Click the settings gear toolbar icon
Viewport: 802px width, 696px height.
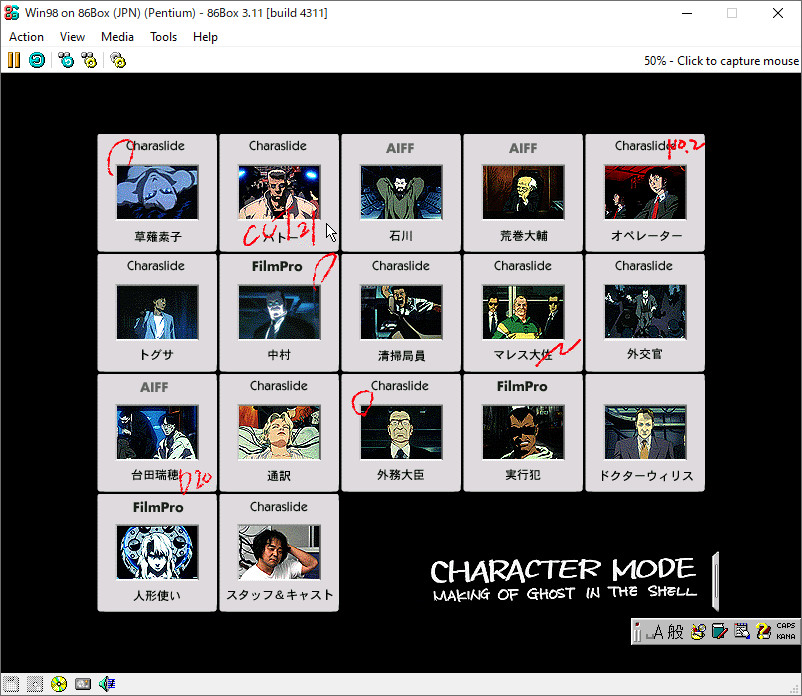tap(118, 60)
